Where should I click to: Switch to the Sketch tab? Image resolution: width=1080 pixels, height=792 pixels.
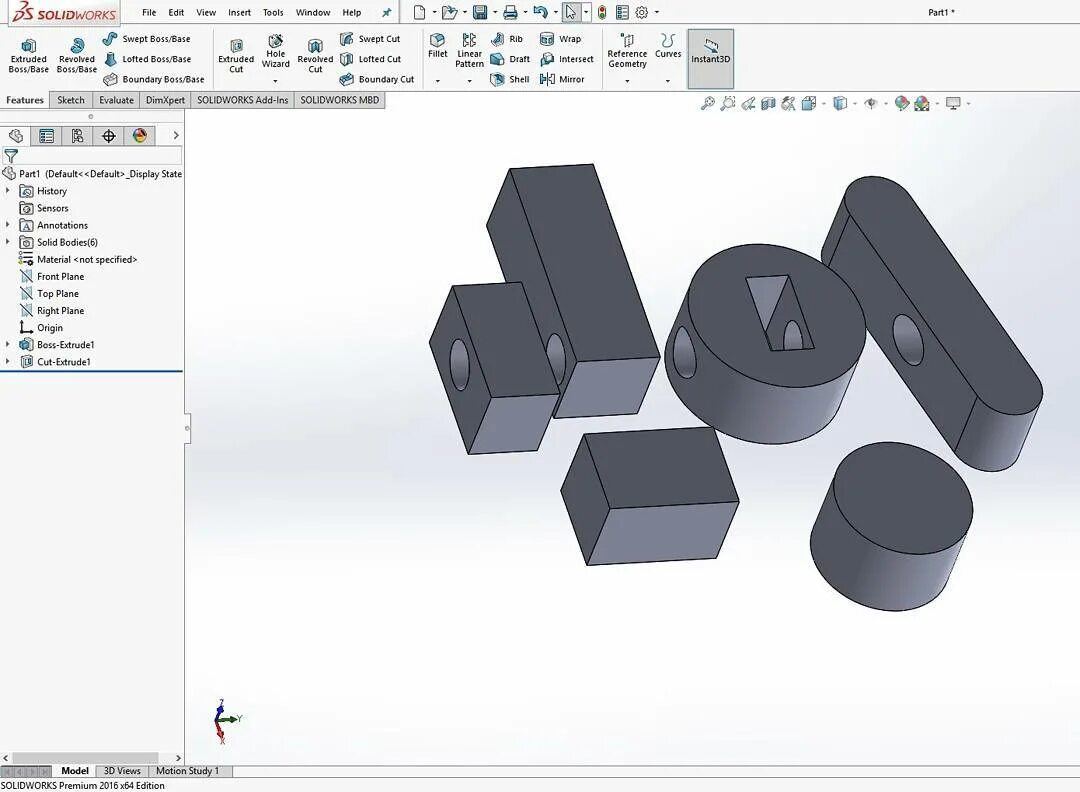(x=71, y=100)
